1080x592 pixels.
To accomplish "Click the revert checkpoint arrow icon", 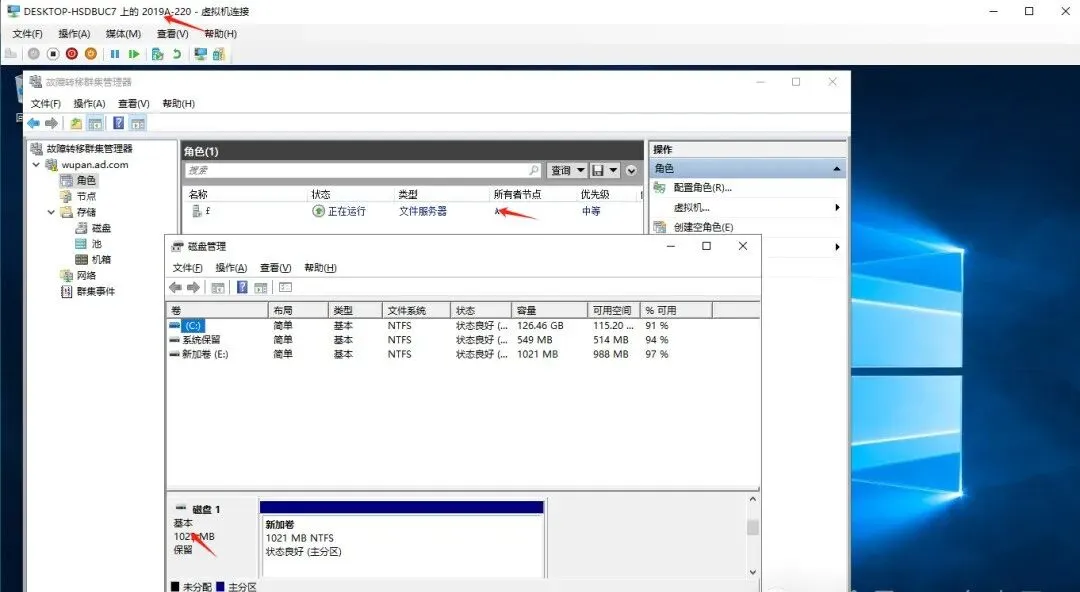I will coord(177,54).
